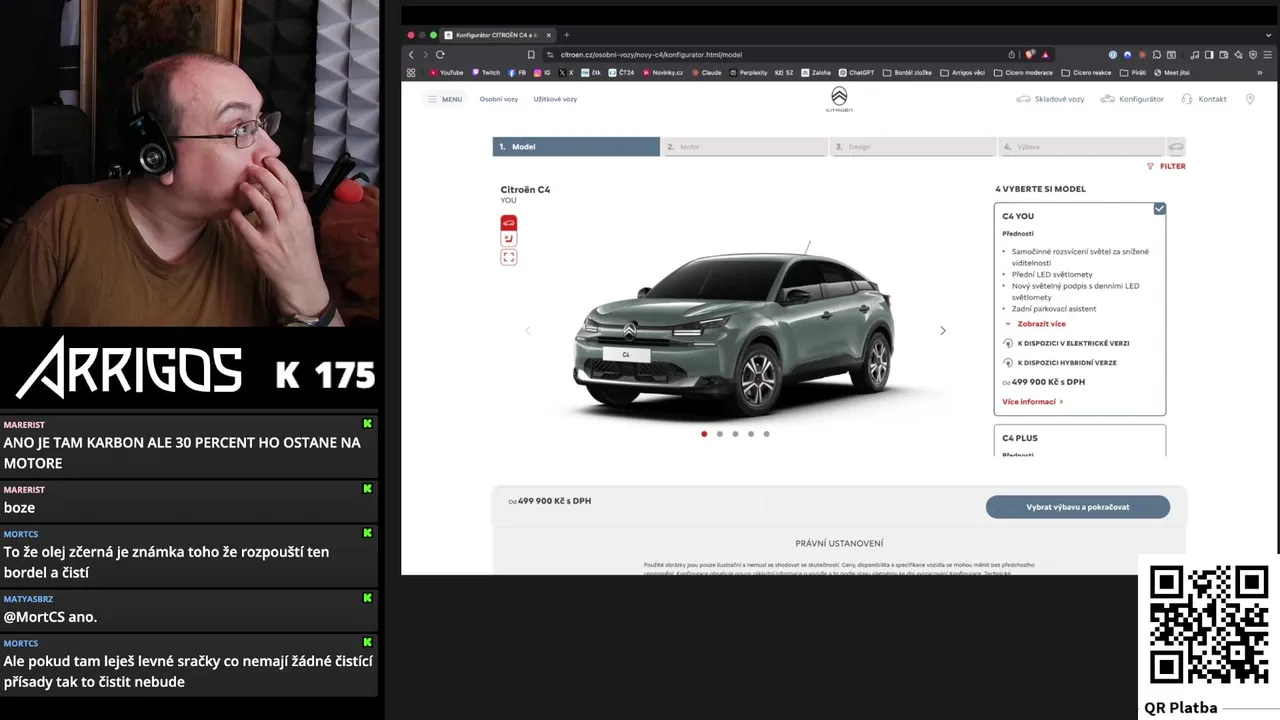Show next car image with right arrow
Viewport: 1280px width, 720px height.
tap(942, 331)
